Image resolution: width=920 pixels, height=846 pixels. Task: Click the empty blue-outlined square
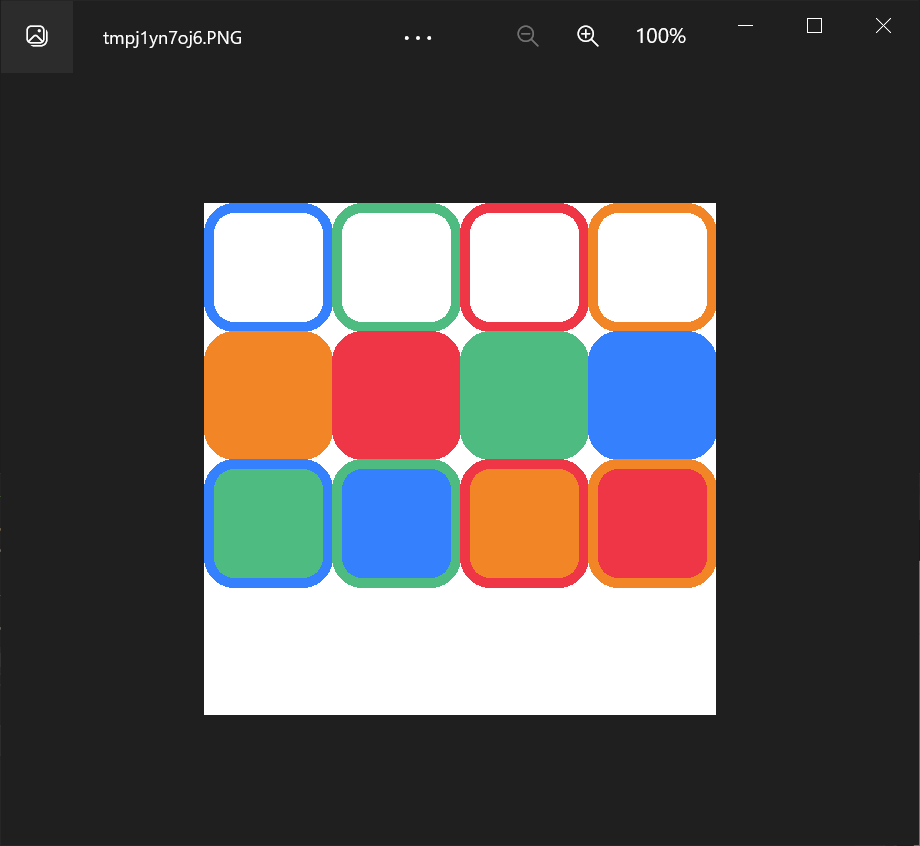[268, 267]
